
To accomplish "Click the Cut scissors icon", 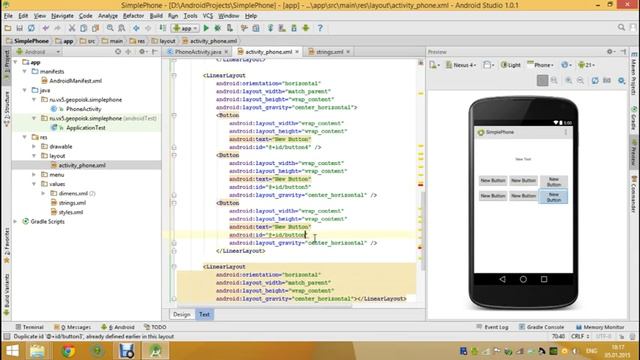I will 72,28.
